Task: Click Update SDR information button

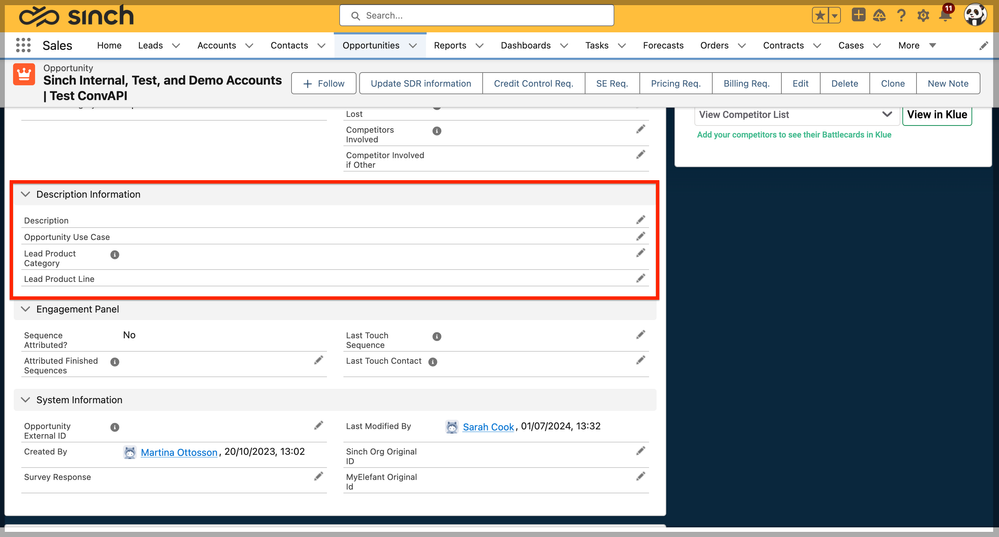Action: (x=421, y=83)
